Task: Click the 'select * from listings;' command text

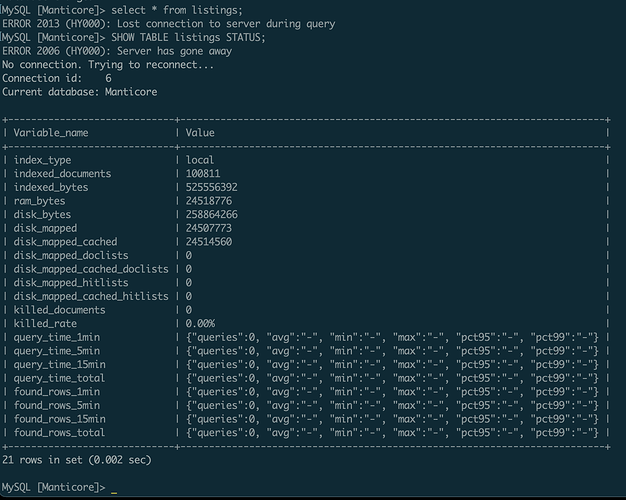Action: (176, 10)
